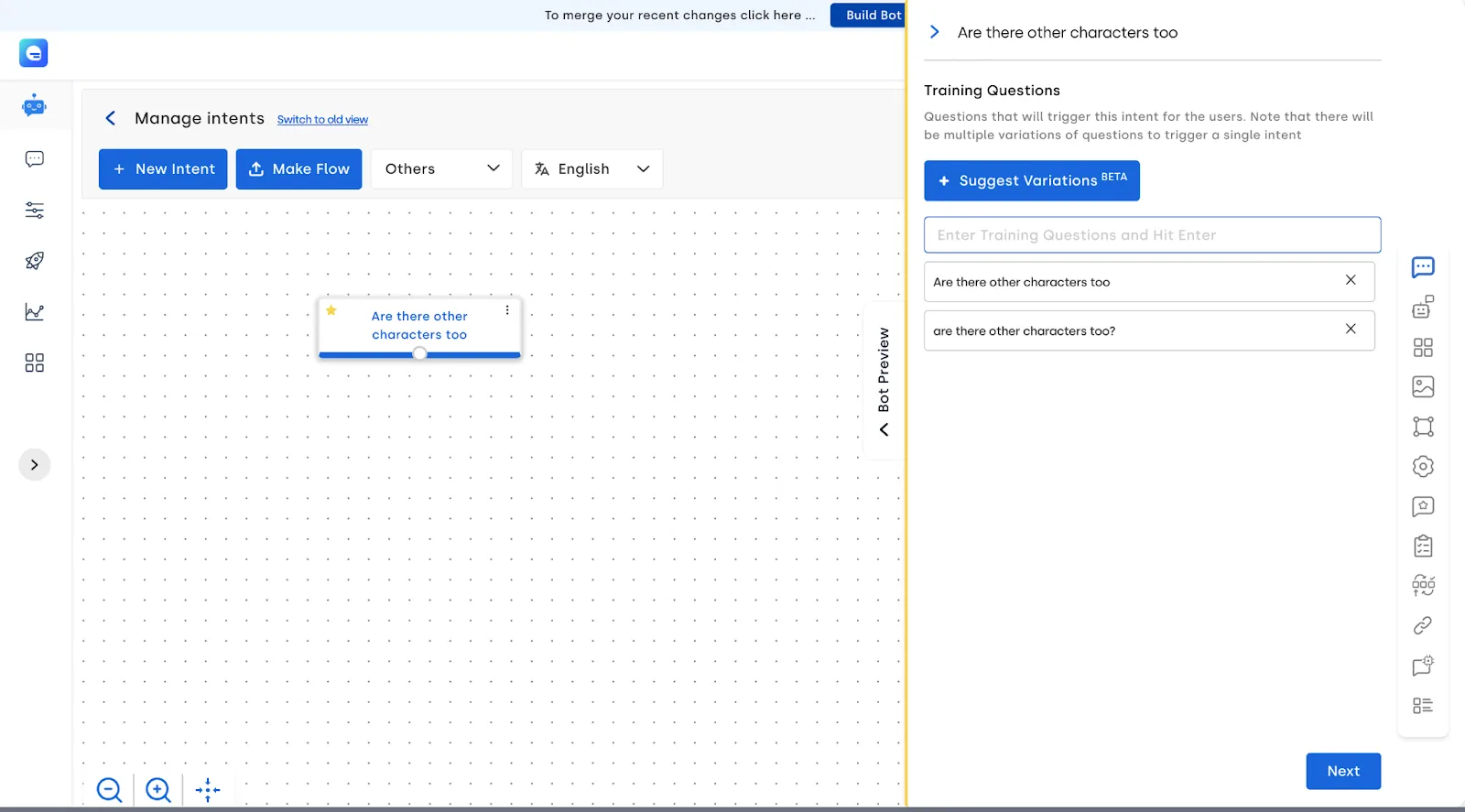Viewport: 1465px width, 812px height.
Task: Click the robot icon in right toolbar
Action: click(1423, 308)
